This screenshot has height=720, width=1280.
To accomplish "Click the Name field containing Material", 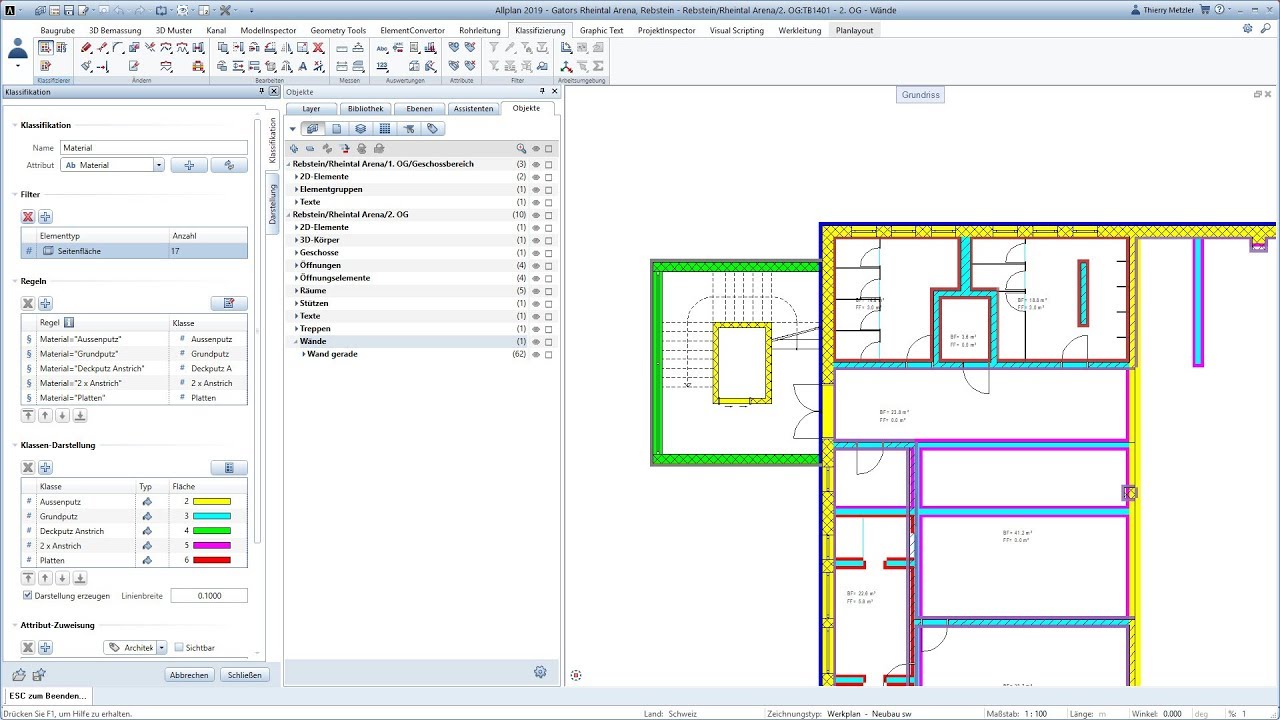I will click(x=153, y=148).
